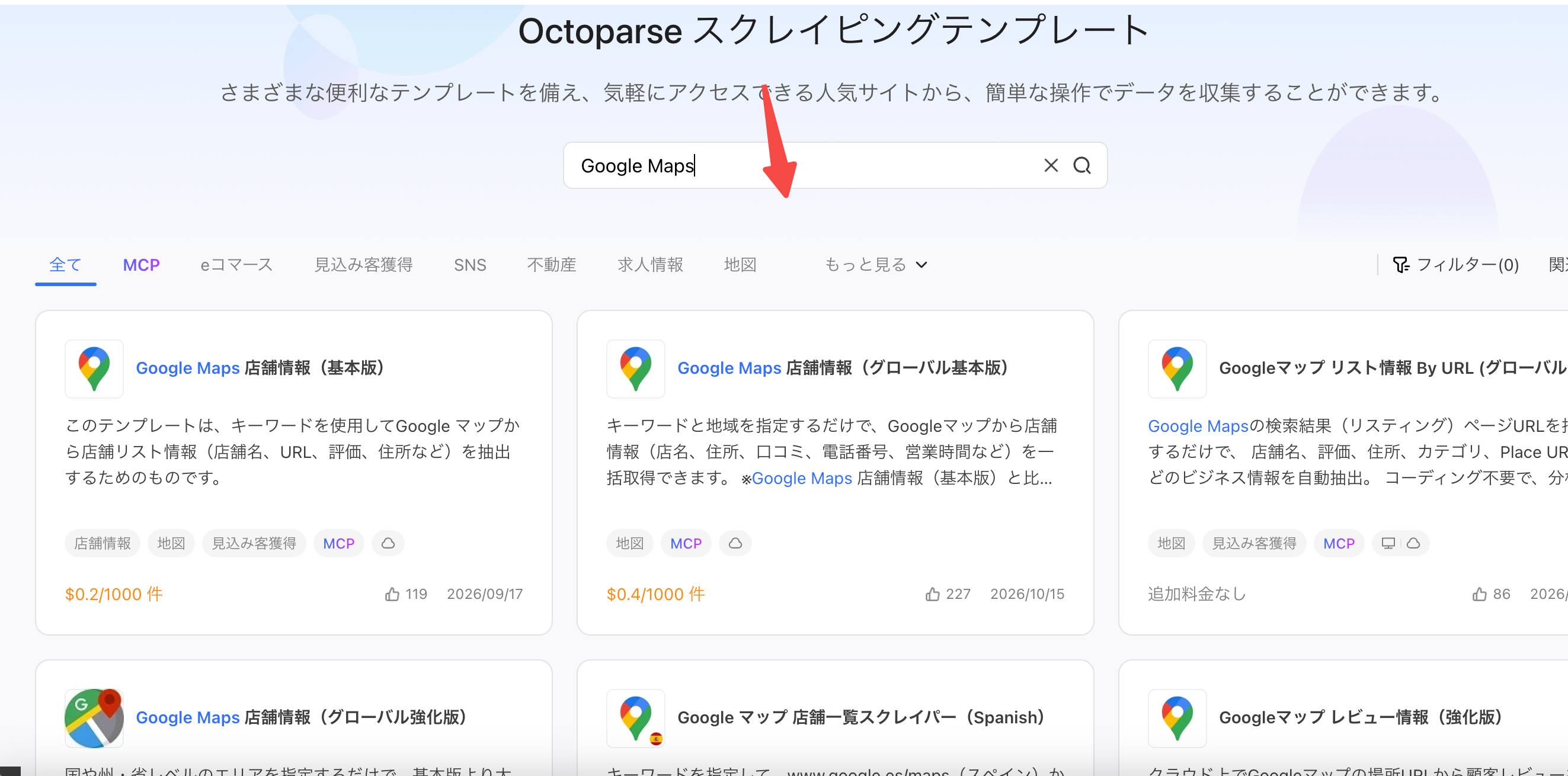Click the monitor icon on リスト情報 By URL card
The image size is (1568, 776).
[x=1388, y=543]
